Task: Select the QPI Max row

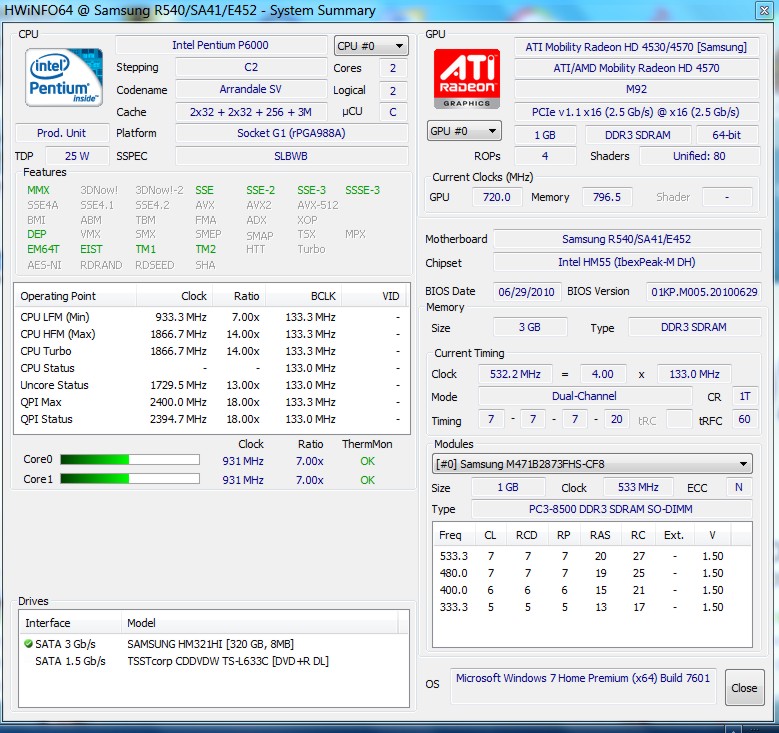Action: [x=211, y=402]
